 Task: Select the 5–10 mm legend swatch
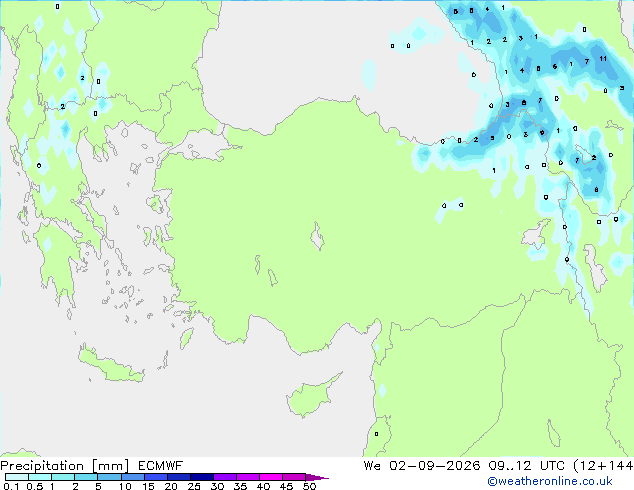point(109,477)
